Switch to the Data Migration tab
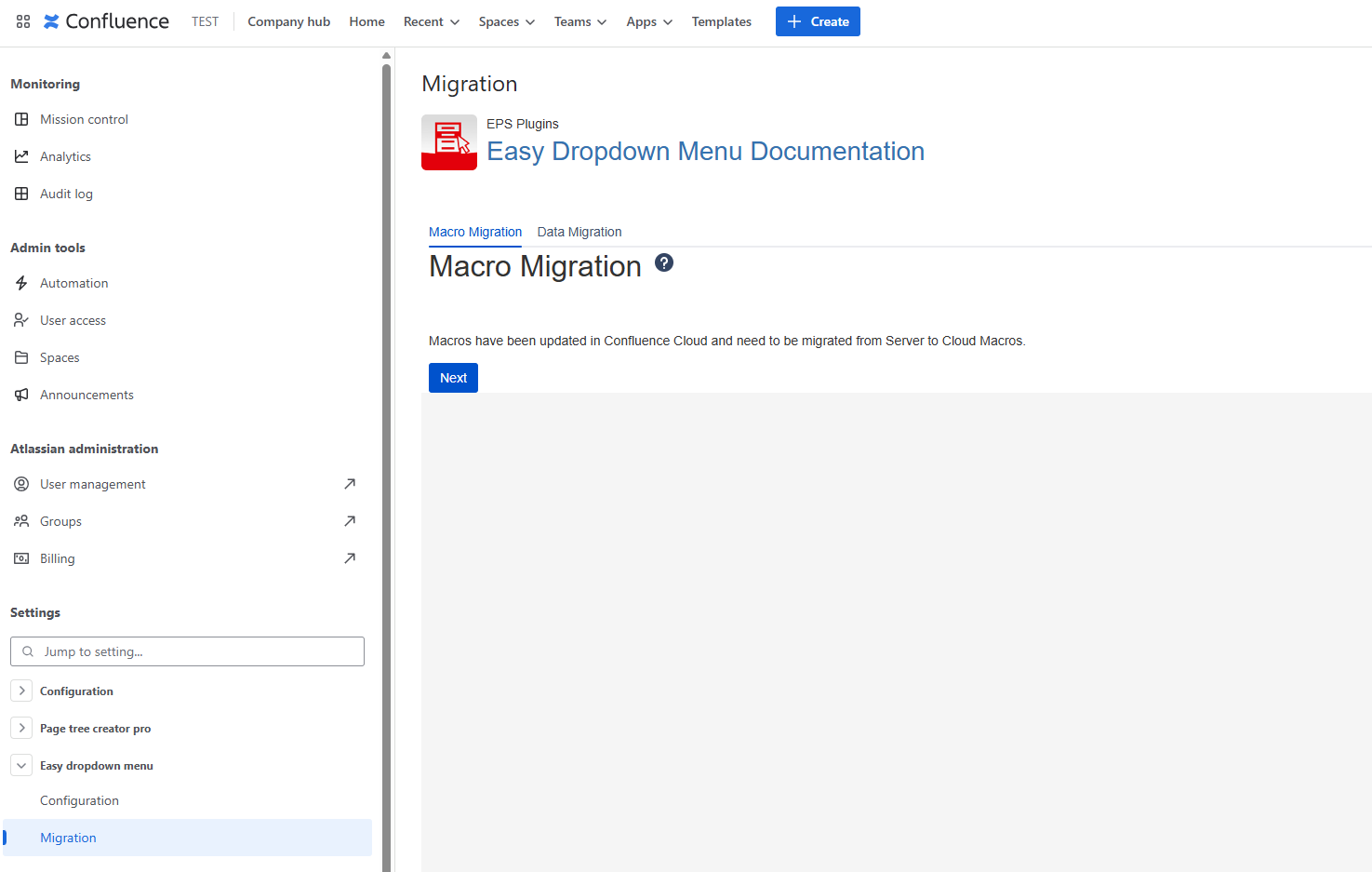Viewport: 1372px width, 872px height. [579, 232]
